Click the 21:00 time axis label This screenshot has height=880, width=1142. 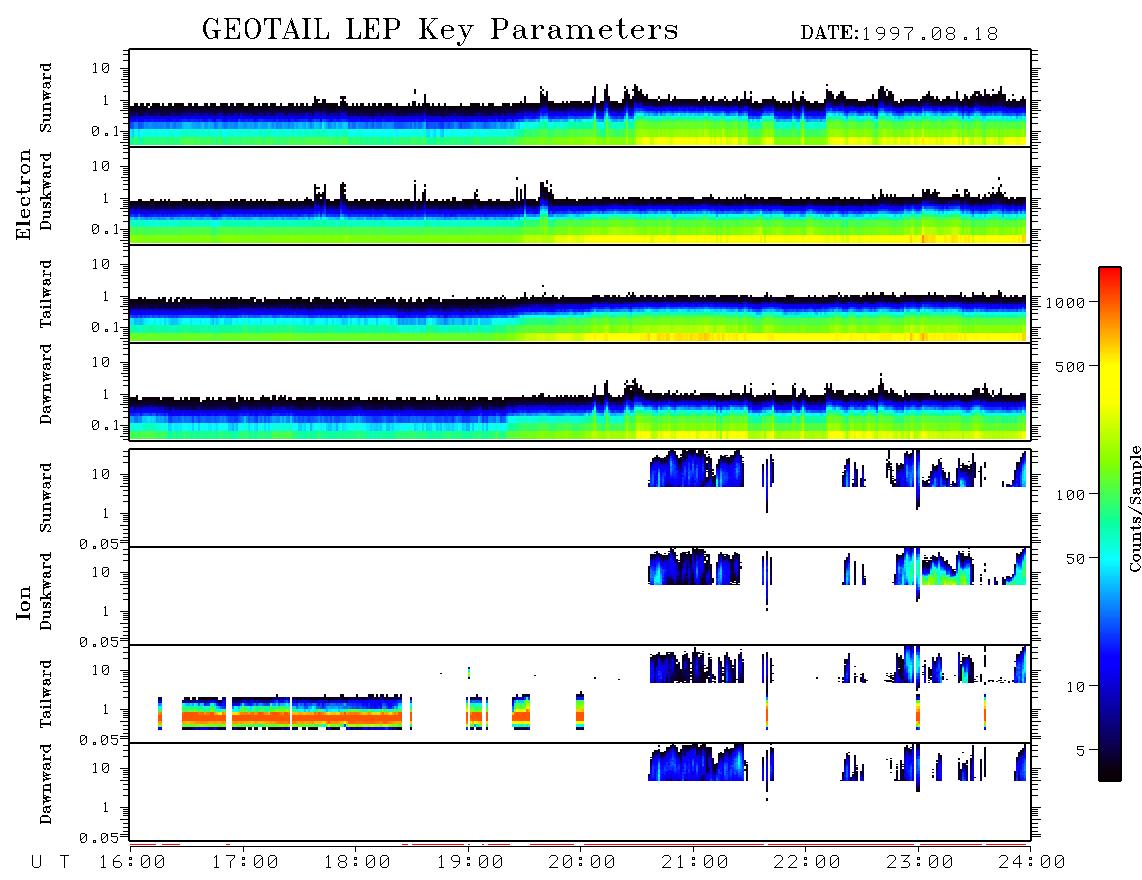pos(694,863)
